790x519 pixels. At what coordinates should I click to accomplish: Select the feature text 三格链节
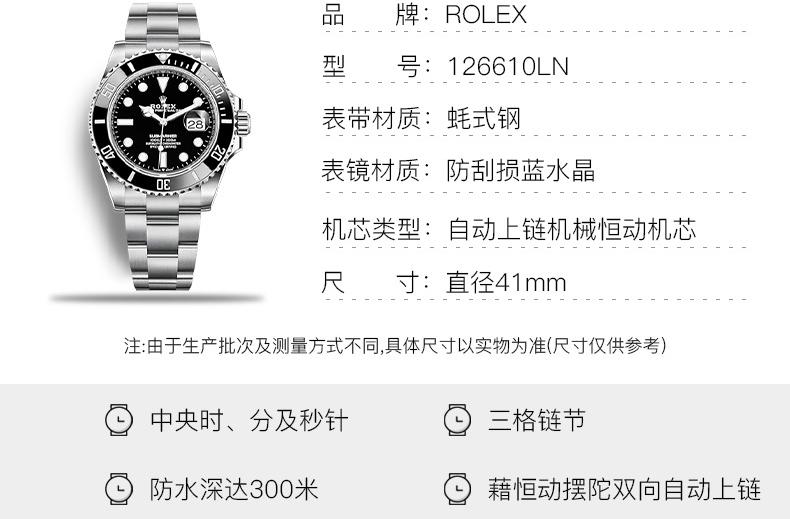pos(537,420)
